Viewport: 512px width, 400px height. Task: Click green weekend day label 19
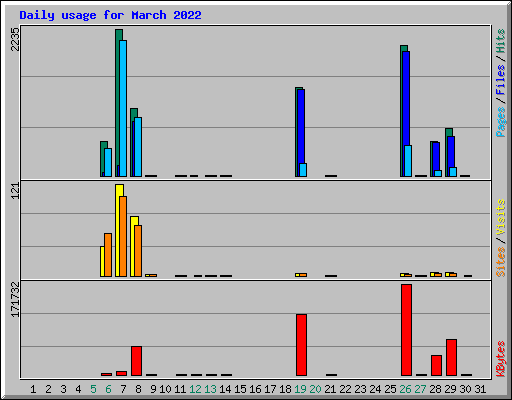[300, 389]
